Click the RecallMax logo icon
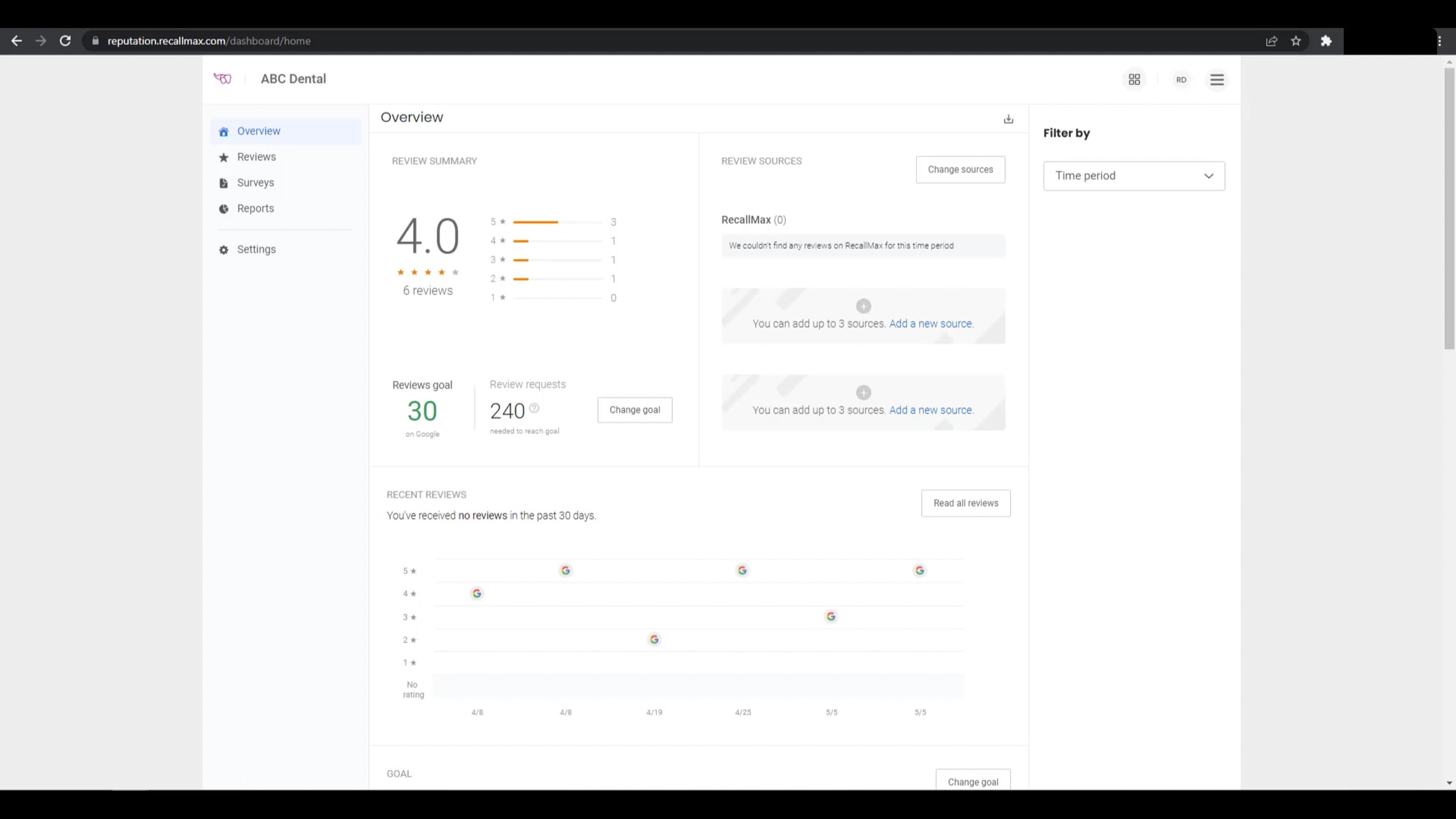 (x=223, y=78)
